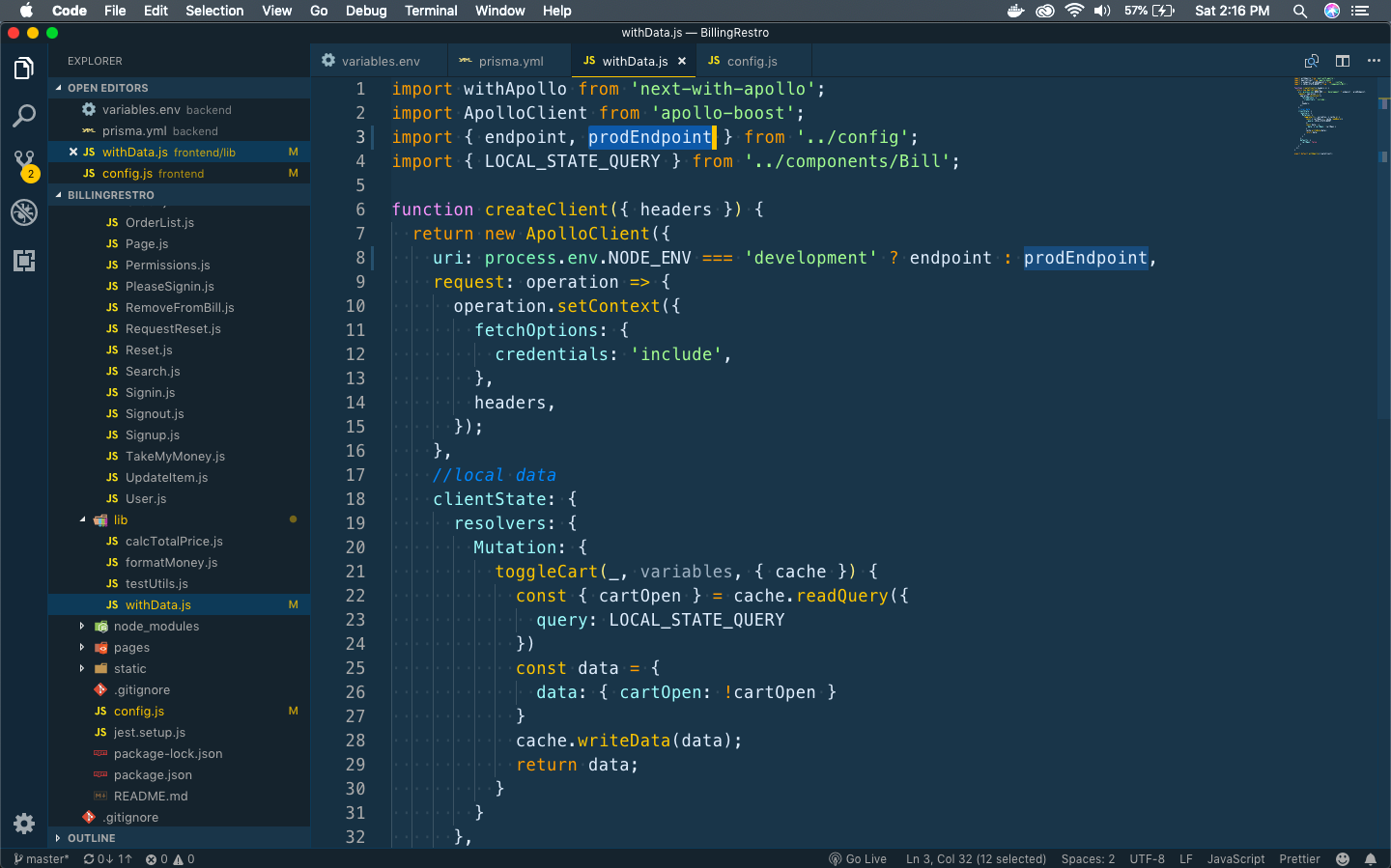Change language mode from JavaScript

(1235, 858)
